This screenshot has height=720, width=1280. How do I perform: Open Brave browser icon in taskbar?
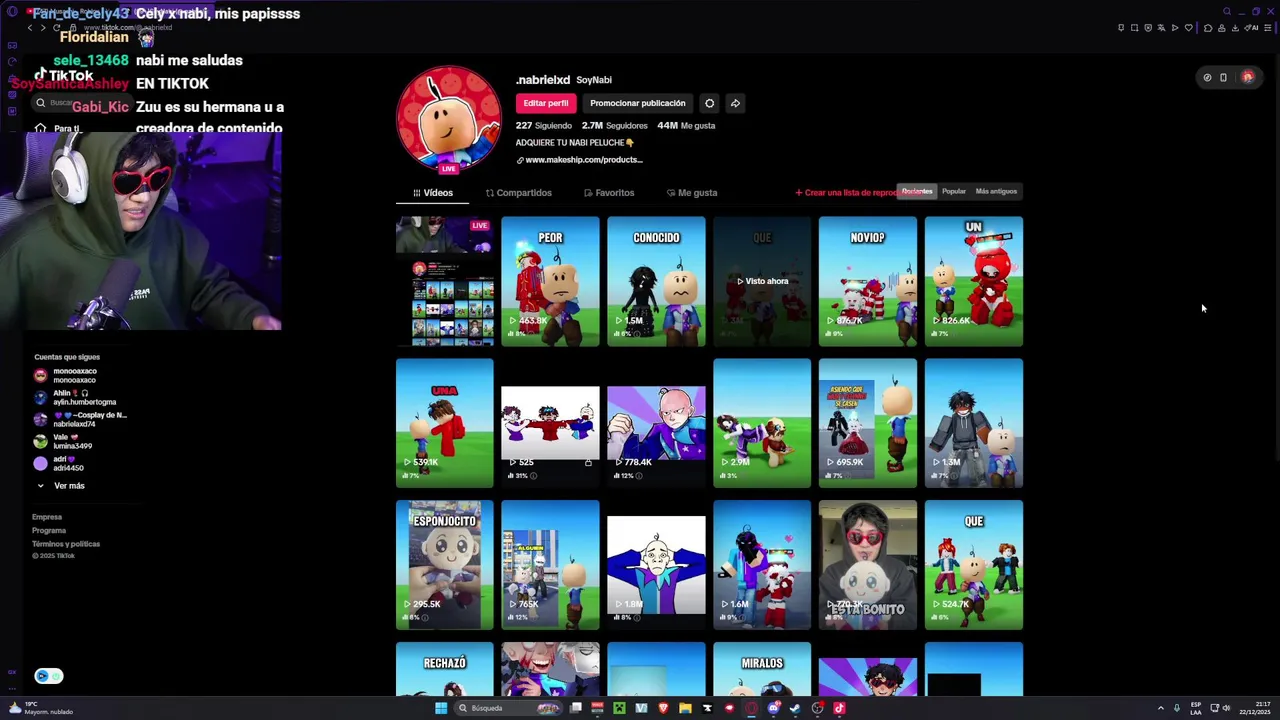coord(663,708)
